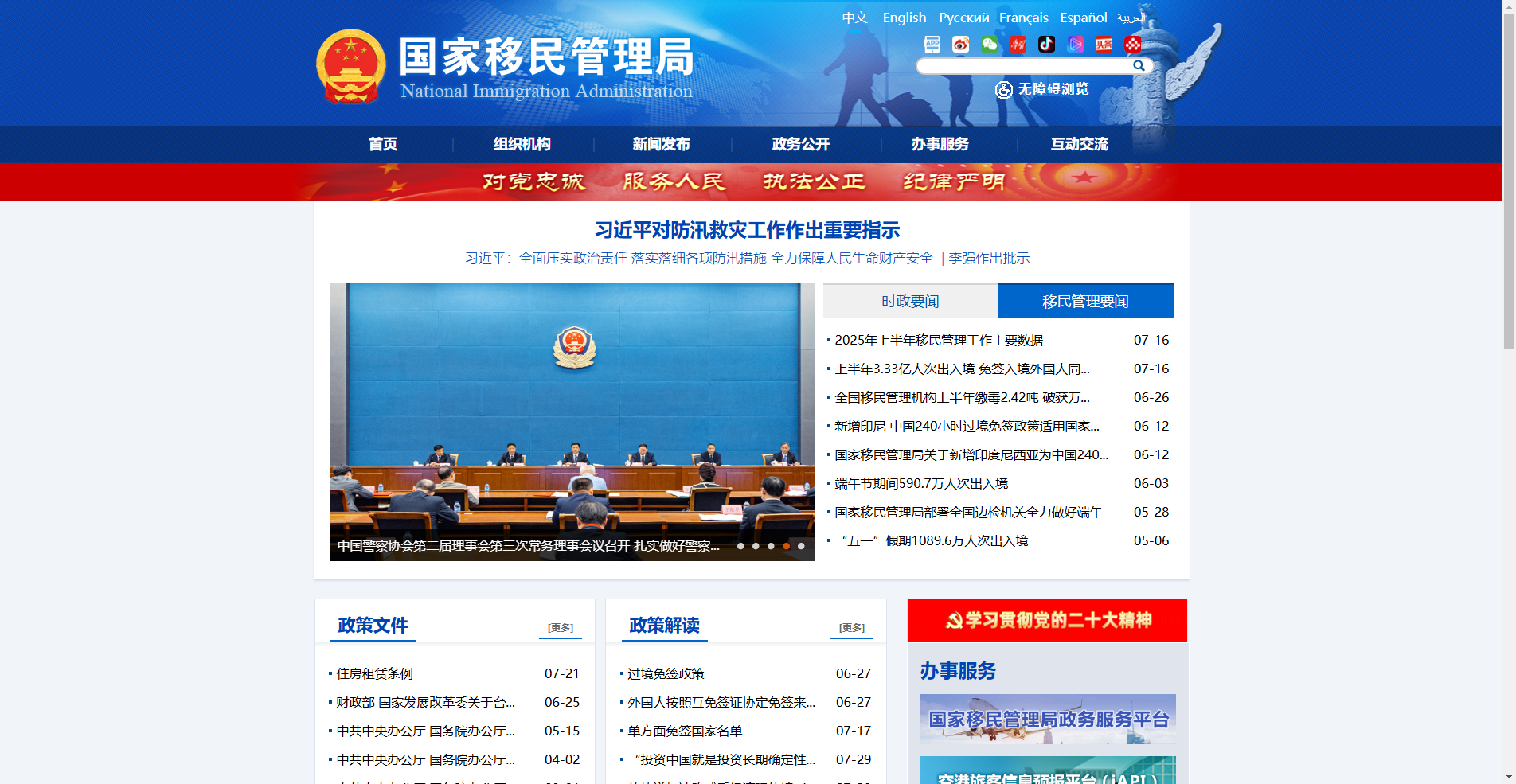Open the Toutiao (头条) icon

(x=1104, y=44)
